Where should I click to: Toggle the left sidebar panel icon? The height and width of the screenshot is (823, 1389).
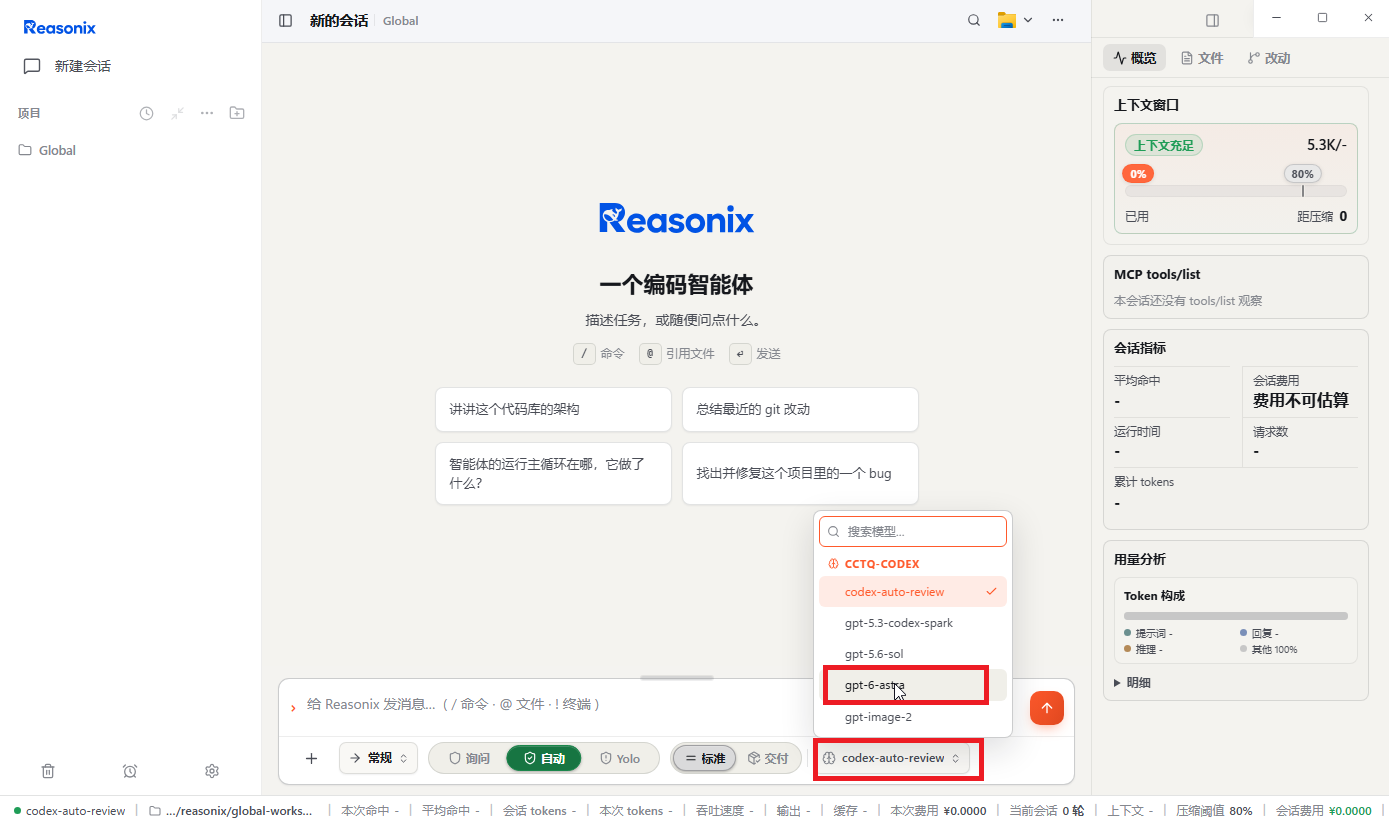click(286, 20)
